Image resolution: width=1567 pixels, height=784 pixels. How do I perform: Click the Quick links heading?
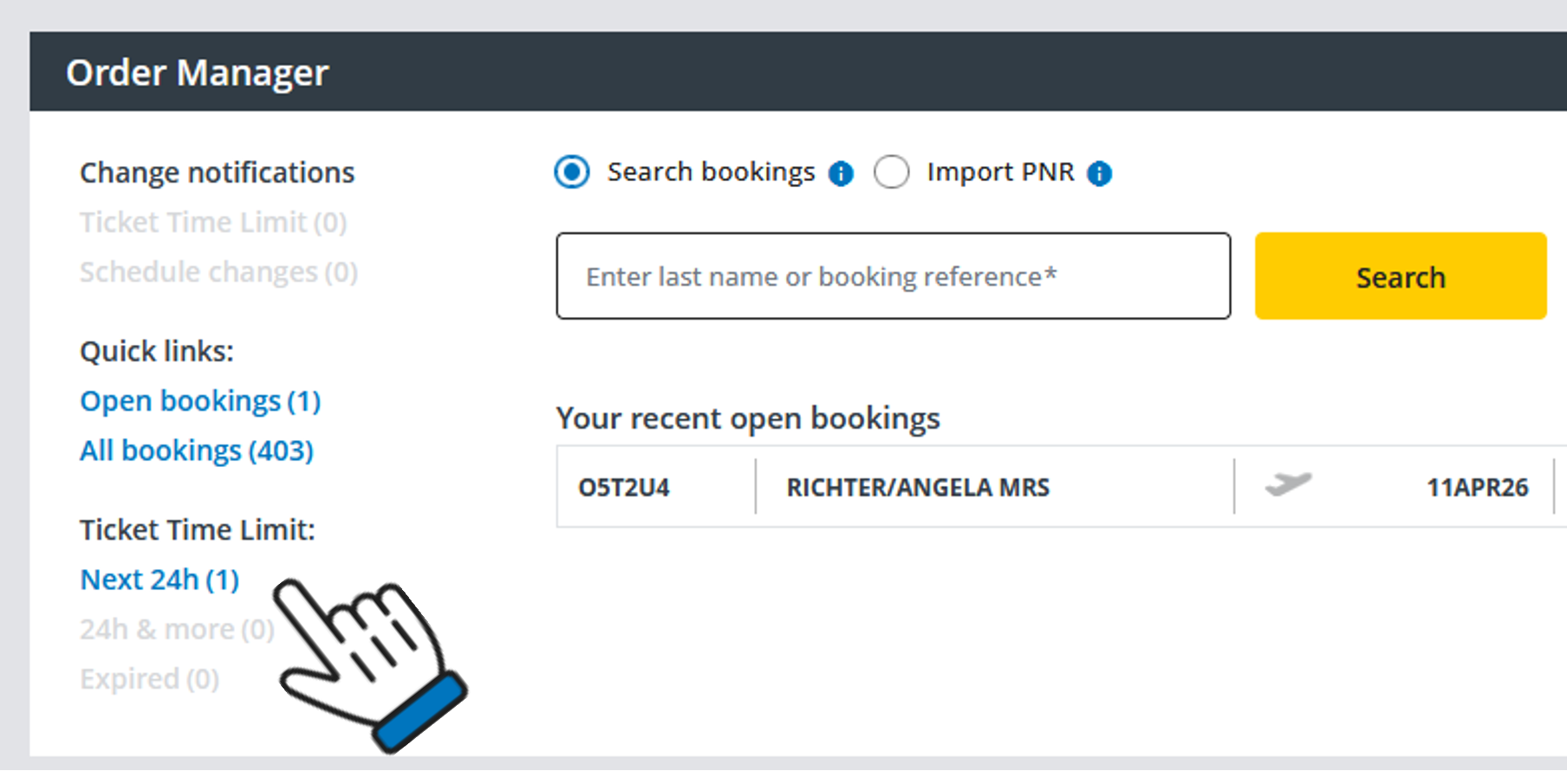pos(156,351)
